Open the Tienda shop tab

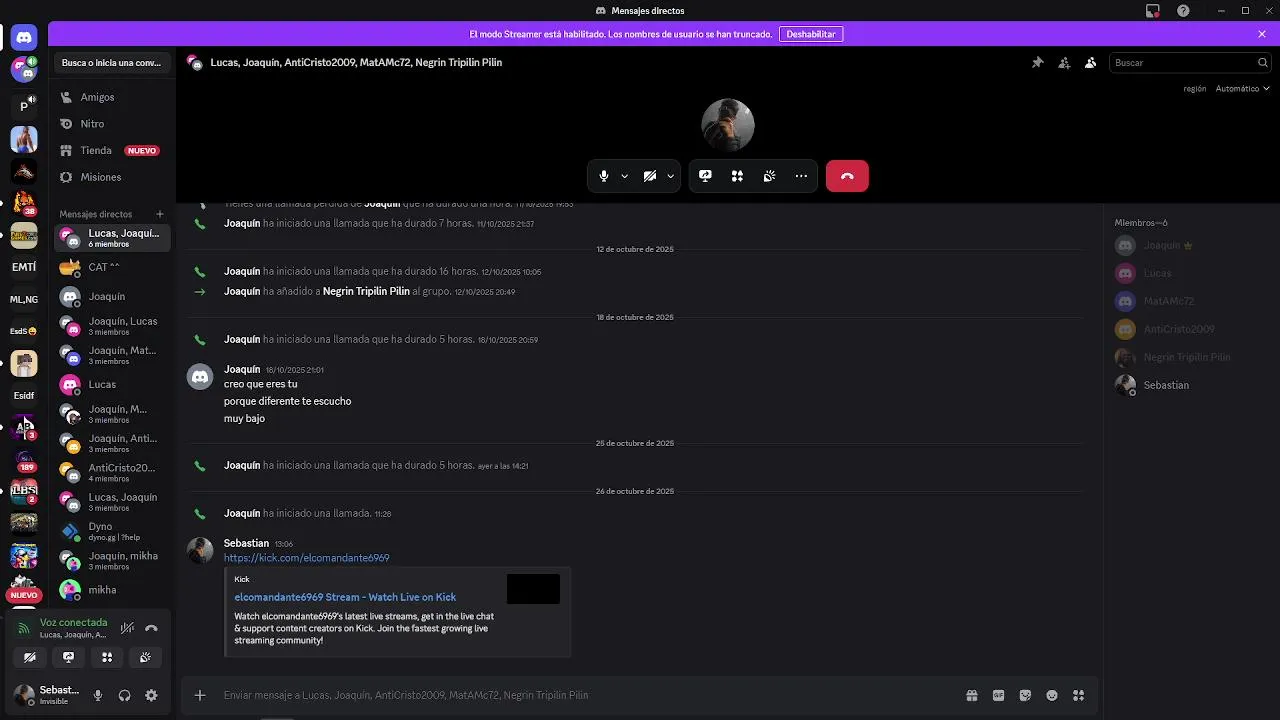point(112,150)
